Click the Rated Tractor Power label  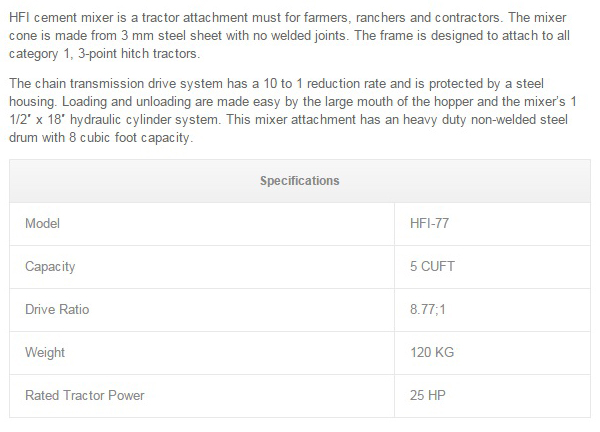(x=84, y=396)
